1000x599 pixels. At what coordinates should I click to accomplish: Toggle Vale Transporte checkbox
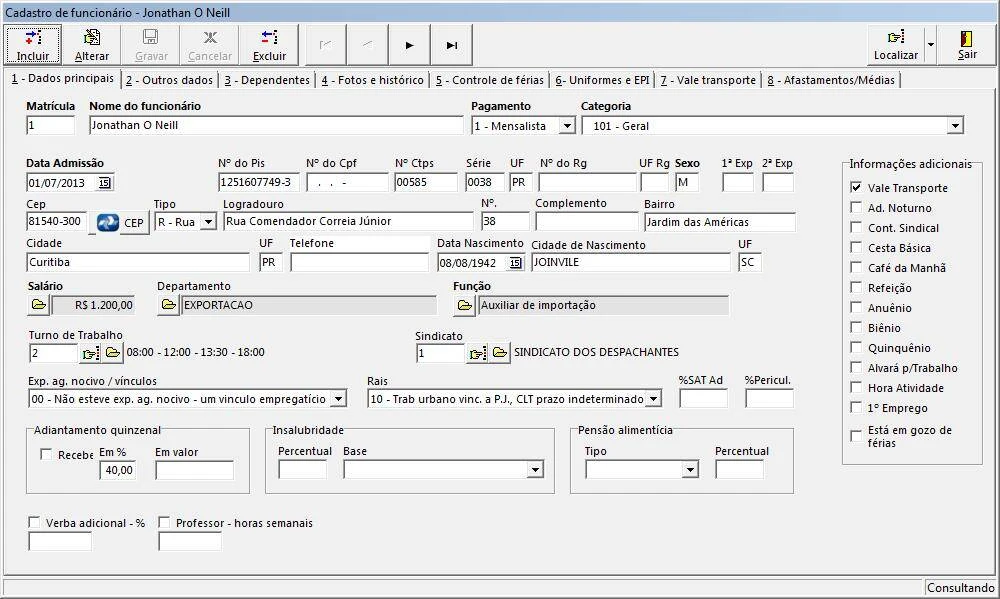point(856,187)
